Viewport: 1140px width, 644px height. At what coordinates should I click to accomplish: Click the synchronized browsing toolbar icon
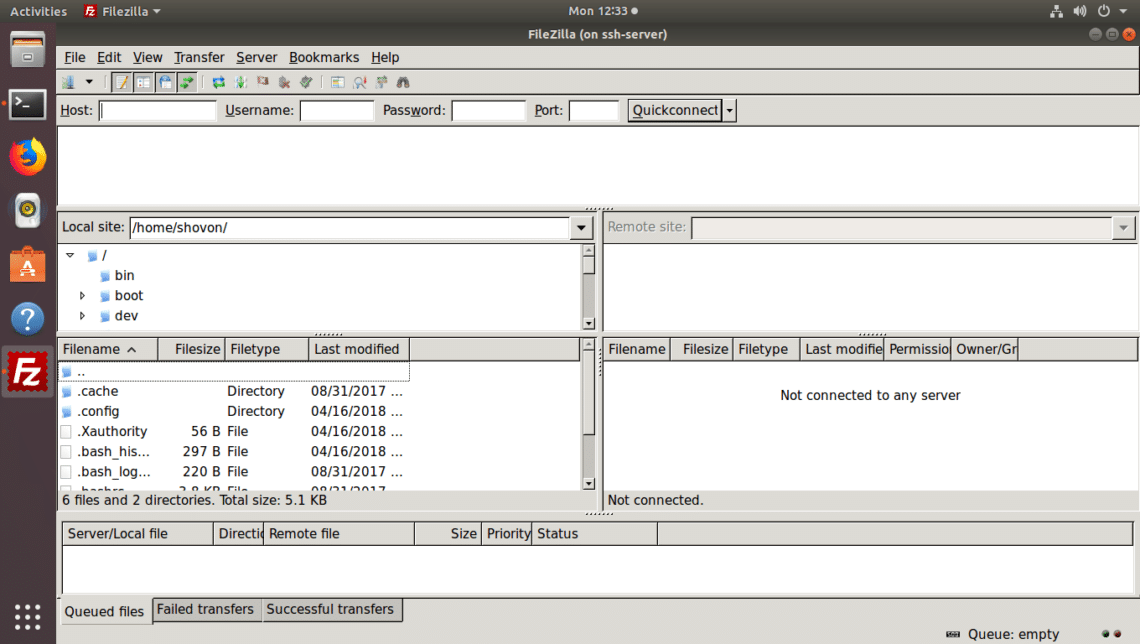pyautogui.click(x=381, y=82)
